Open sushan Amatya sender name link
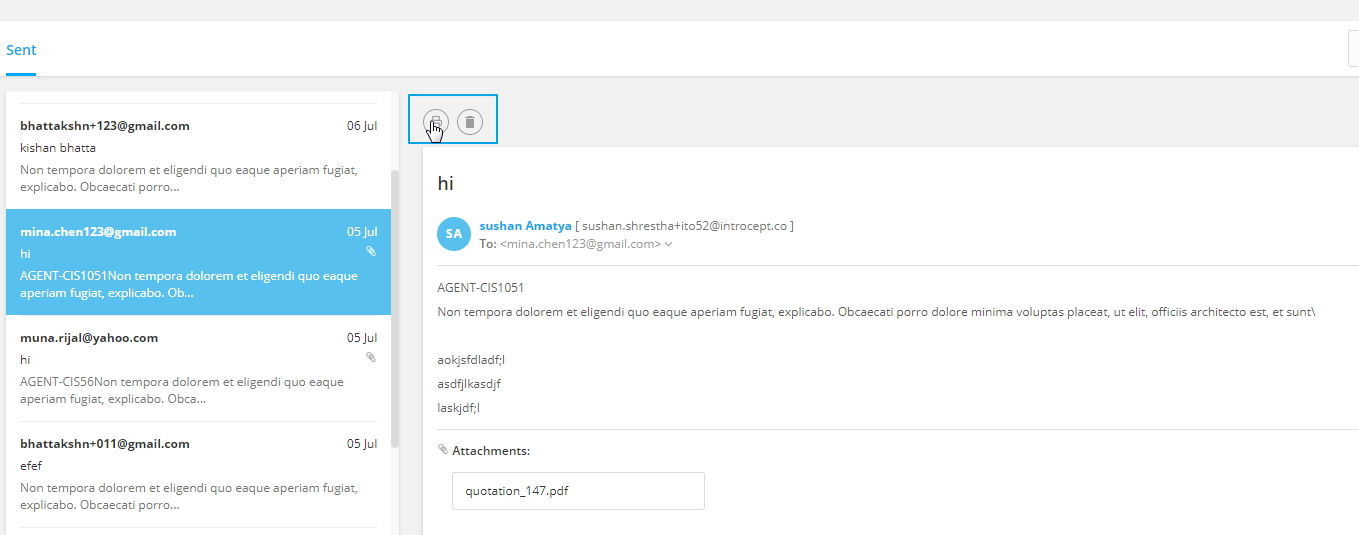The width and height of the screenshot is (1359, 535). click(525, 226)
